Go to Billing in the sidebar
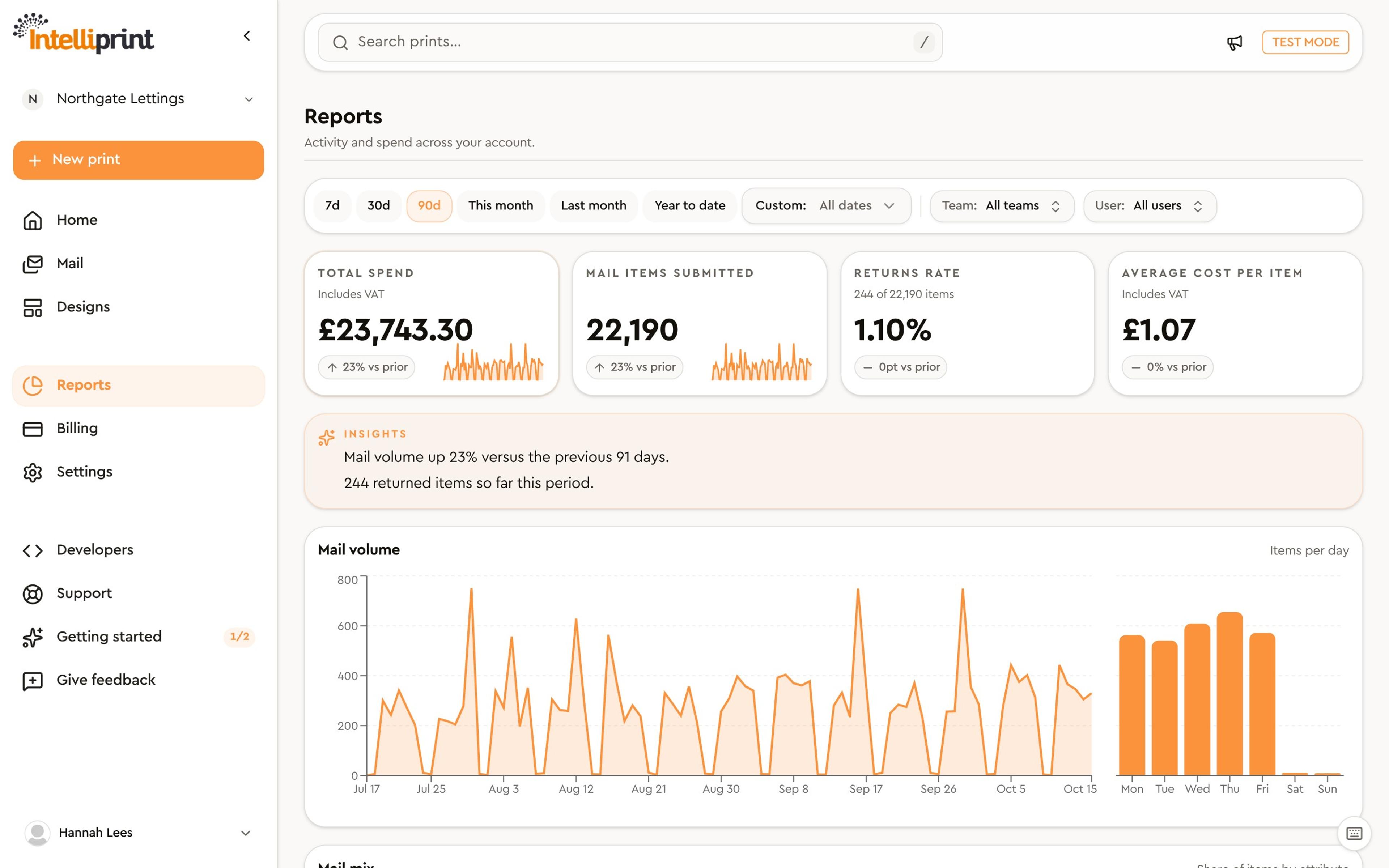Screen dimensions: 1389x868 pyautogui.click(x=138, y=429)
